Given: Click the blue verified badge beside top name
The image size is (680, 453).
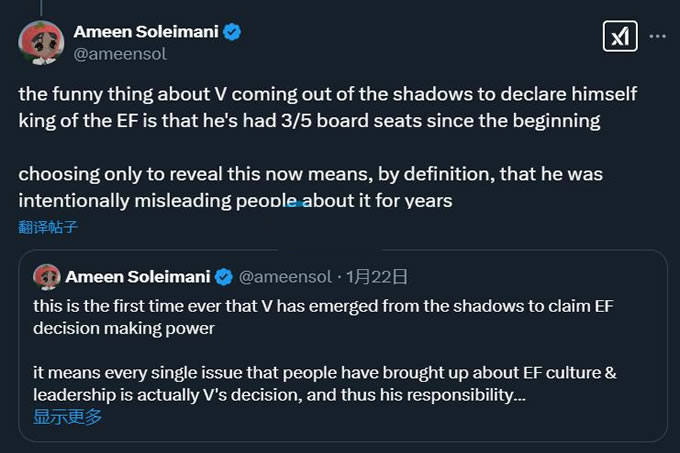Looking at the screenshot, I should (x=232, y=32).
